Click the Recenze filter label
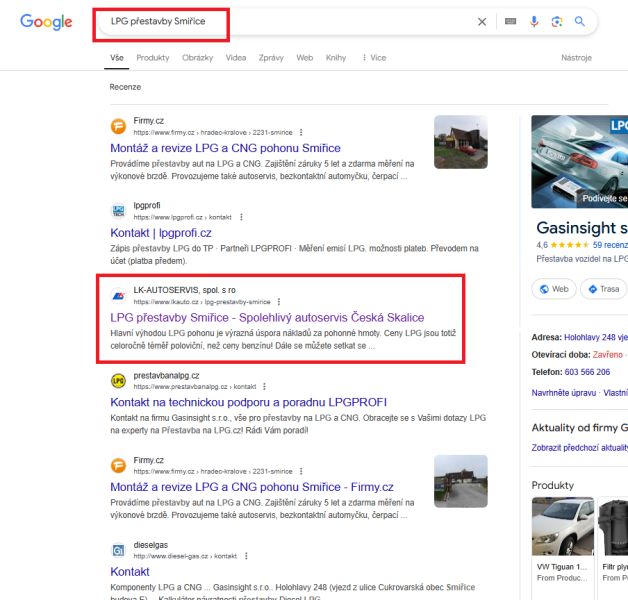628x600 pixels. coord(125,87)
